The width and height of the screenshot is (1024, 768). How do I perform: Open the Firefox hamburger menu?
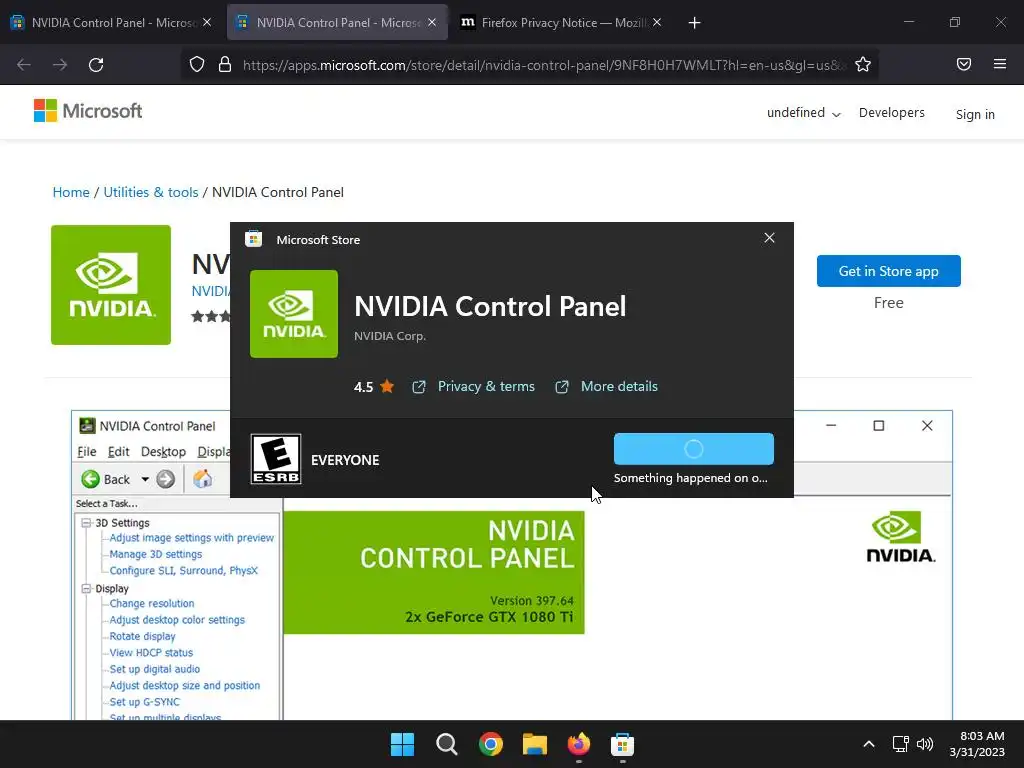[x=1000, y=64]
